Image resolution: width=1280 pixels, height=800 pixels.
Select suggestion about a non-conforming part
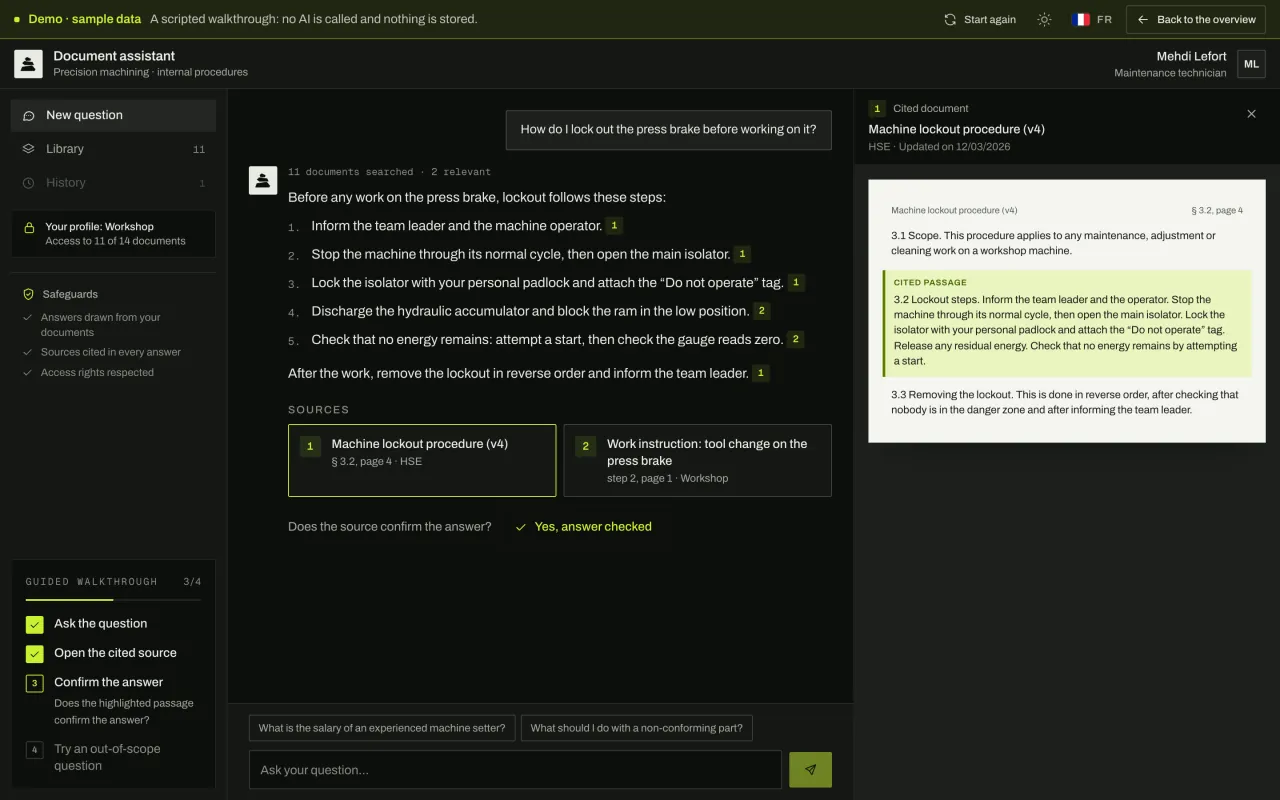[636, 728]
